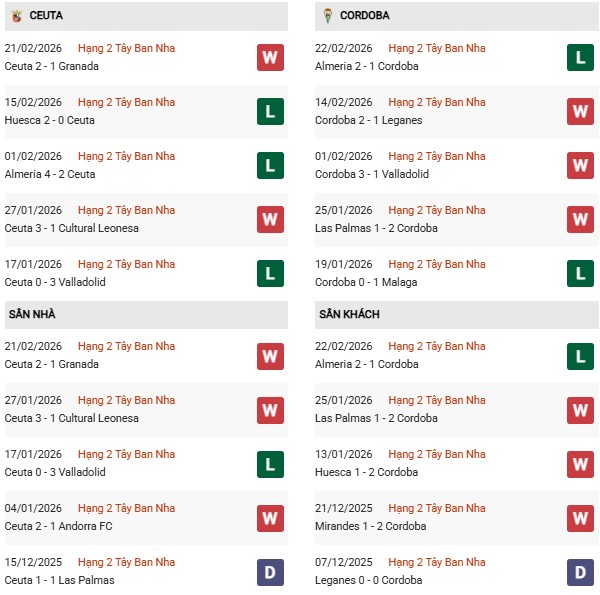Open the league link on the 15/02/2026 Huesca match
Screen dimensions: 600x595
point(126,102)
